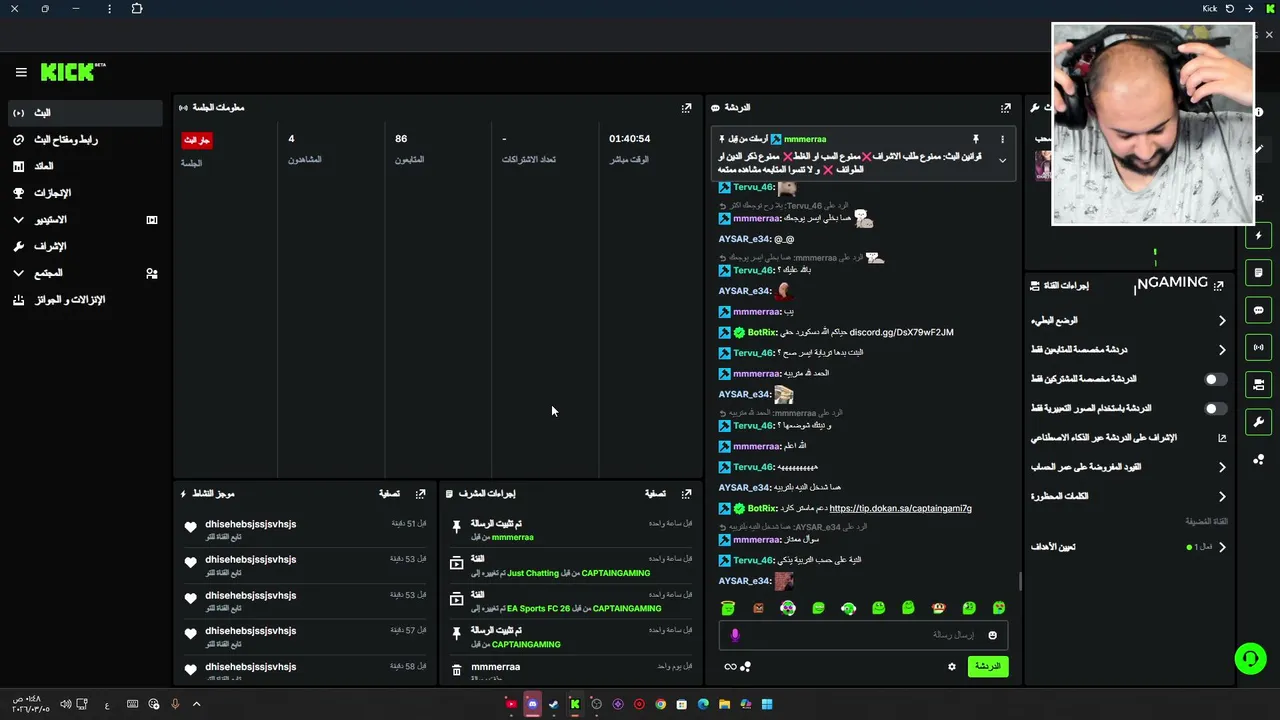This screenshot has height=720, width=1280.
Task: Open the hamburger menu beside the KICK logo
Action: click(x=21, y=72)
